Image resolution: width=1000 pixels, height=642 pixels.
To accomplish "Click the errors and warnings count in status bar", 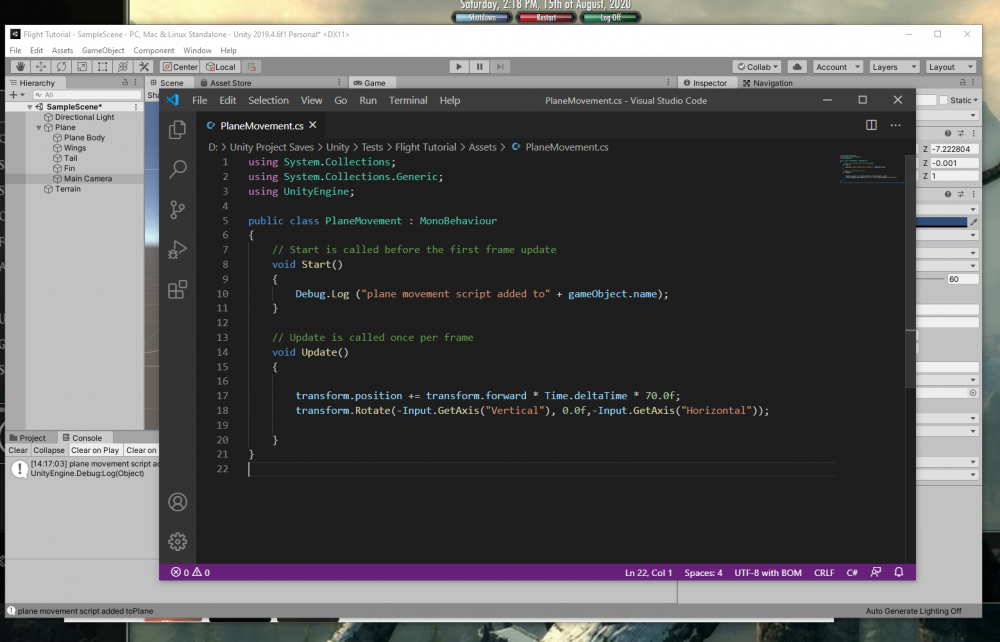I will 190,573.
